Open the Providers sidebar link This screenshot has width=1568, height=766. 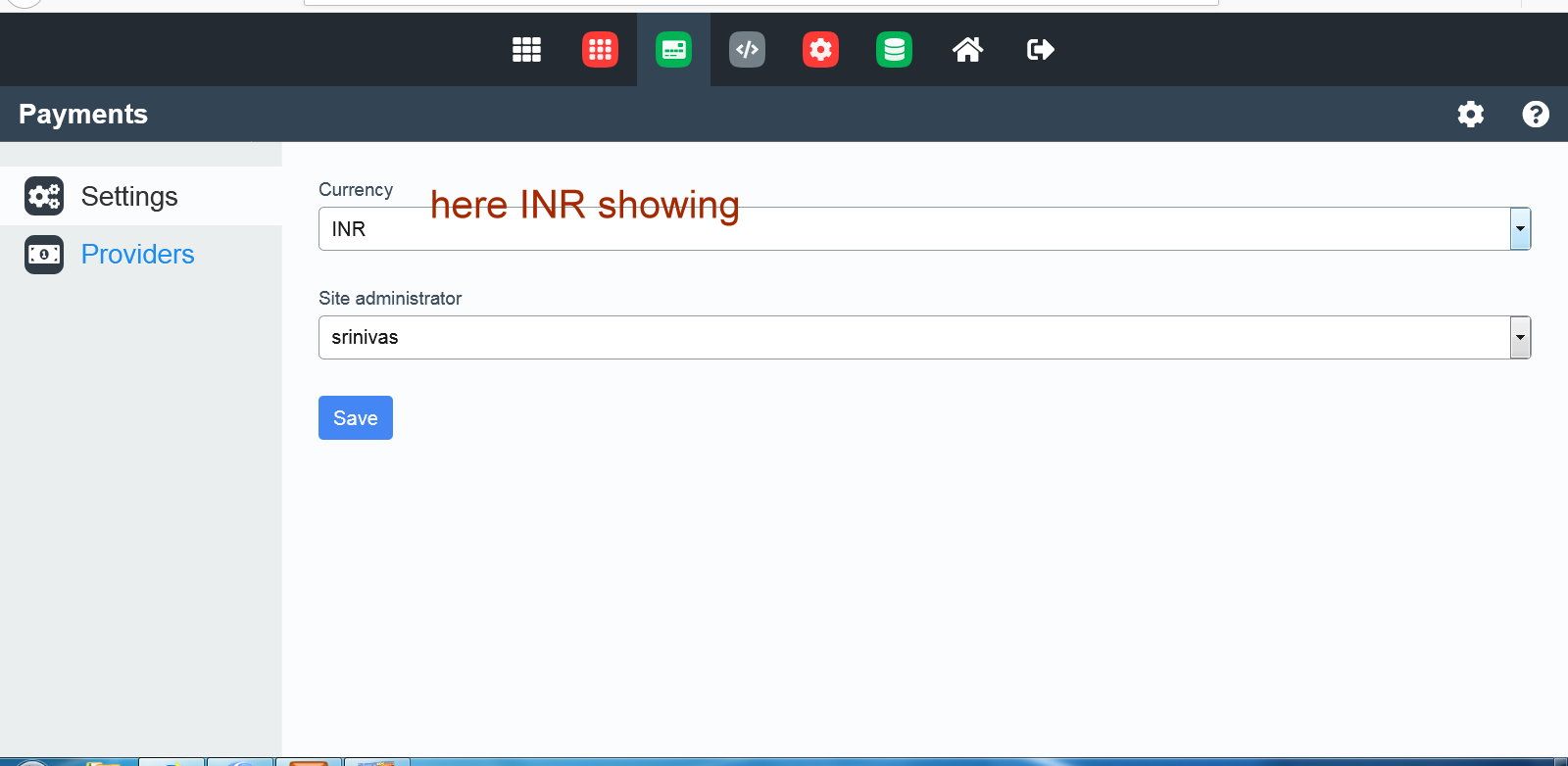click(x=137, y=255)
